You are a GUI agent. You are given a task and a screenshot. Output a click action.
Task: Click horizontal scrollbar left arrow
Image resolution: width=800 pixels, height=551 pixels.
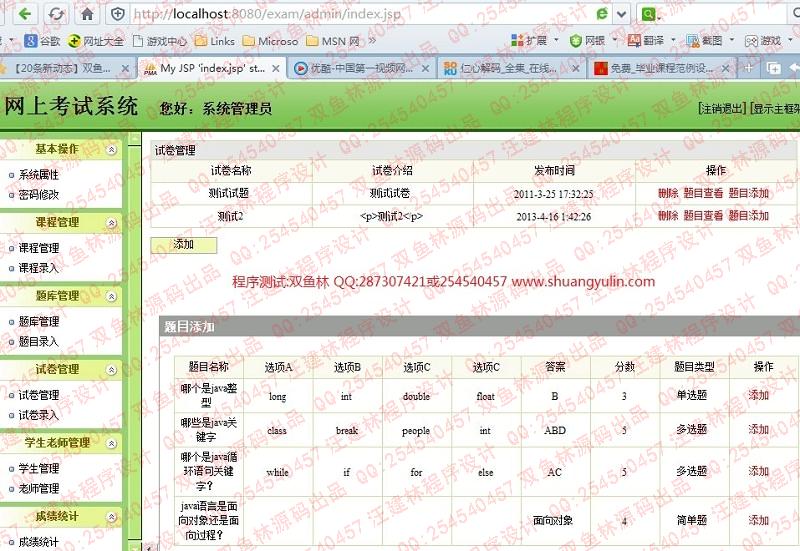[x=148, y=548]
